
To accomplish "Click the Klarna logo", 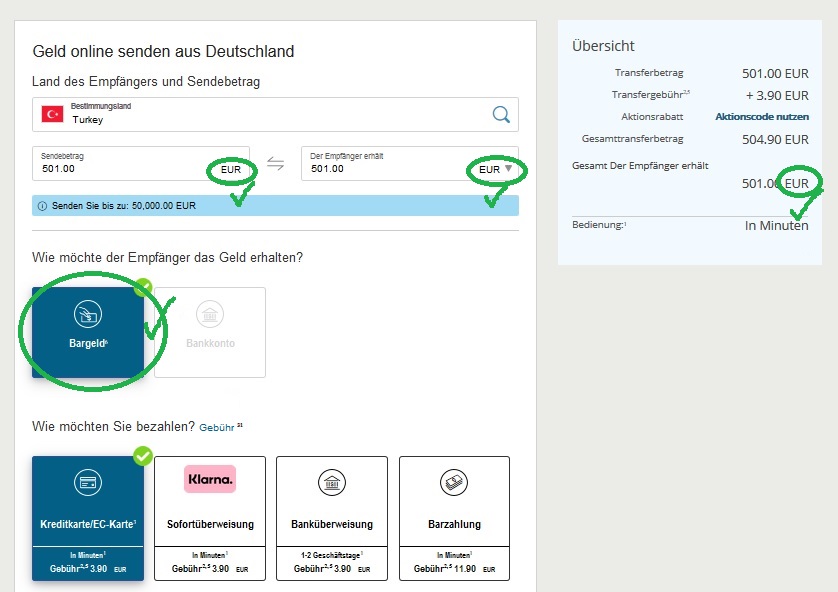I will (x=210, y=480).
